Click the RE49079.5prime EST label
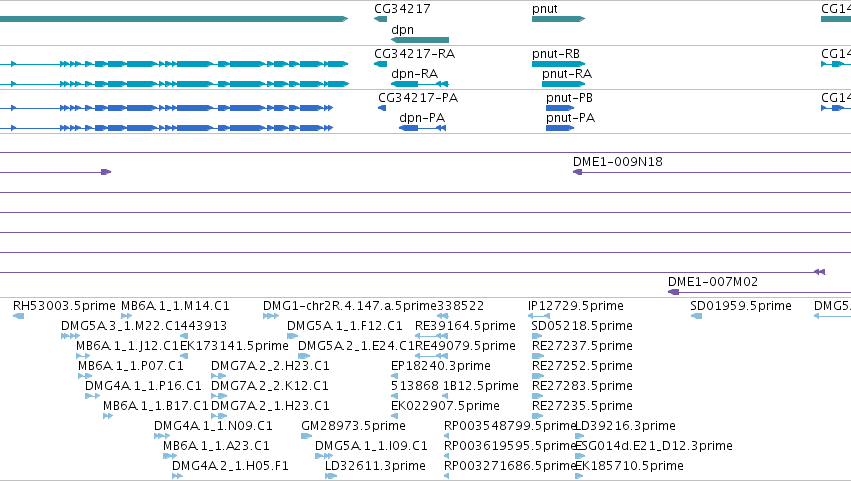The height and width of the screenshot is (481, 851). coord(465,346)
